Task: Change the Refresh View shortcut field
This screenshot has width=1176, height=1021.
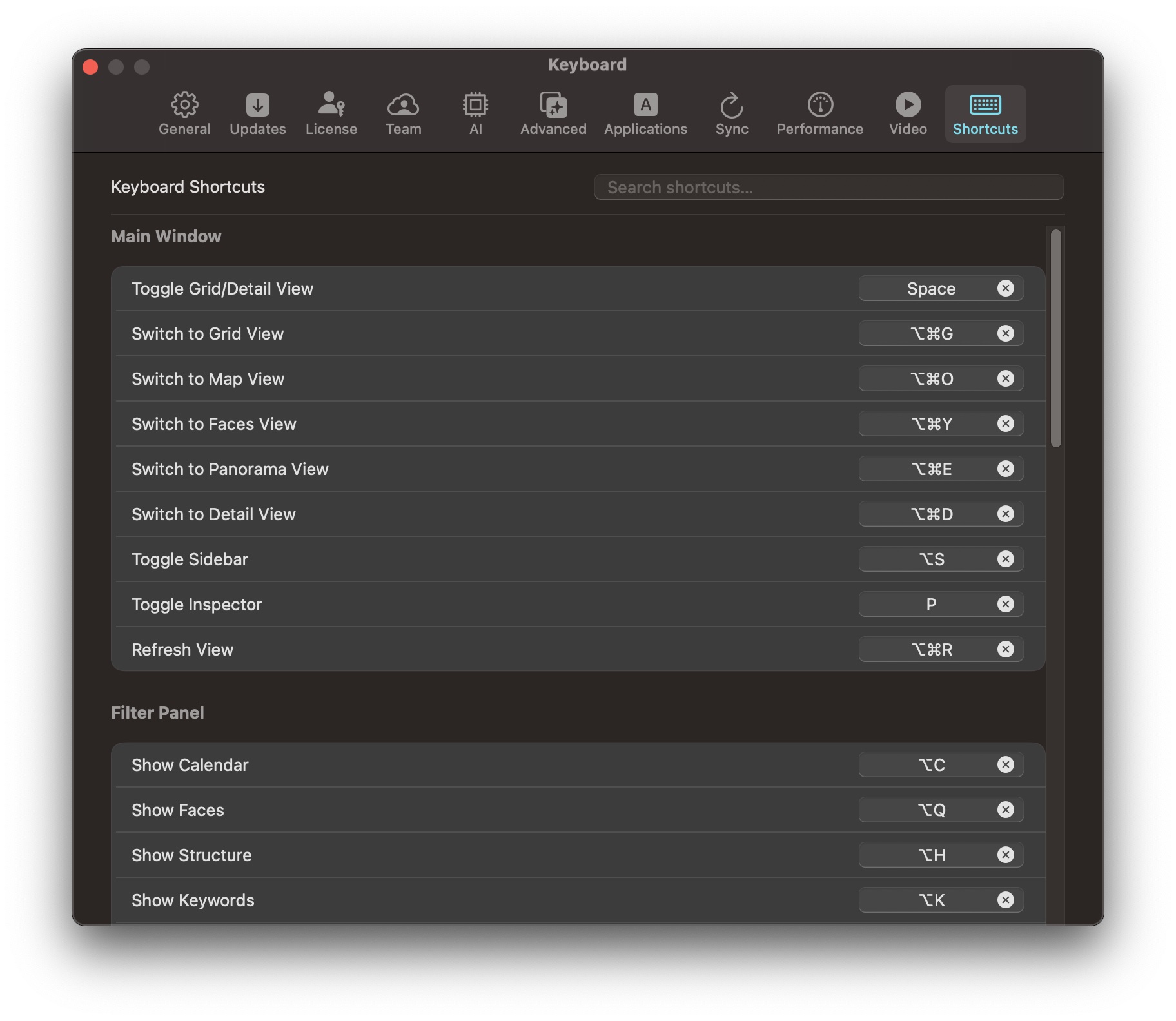Action: tap(930, 649)
